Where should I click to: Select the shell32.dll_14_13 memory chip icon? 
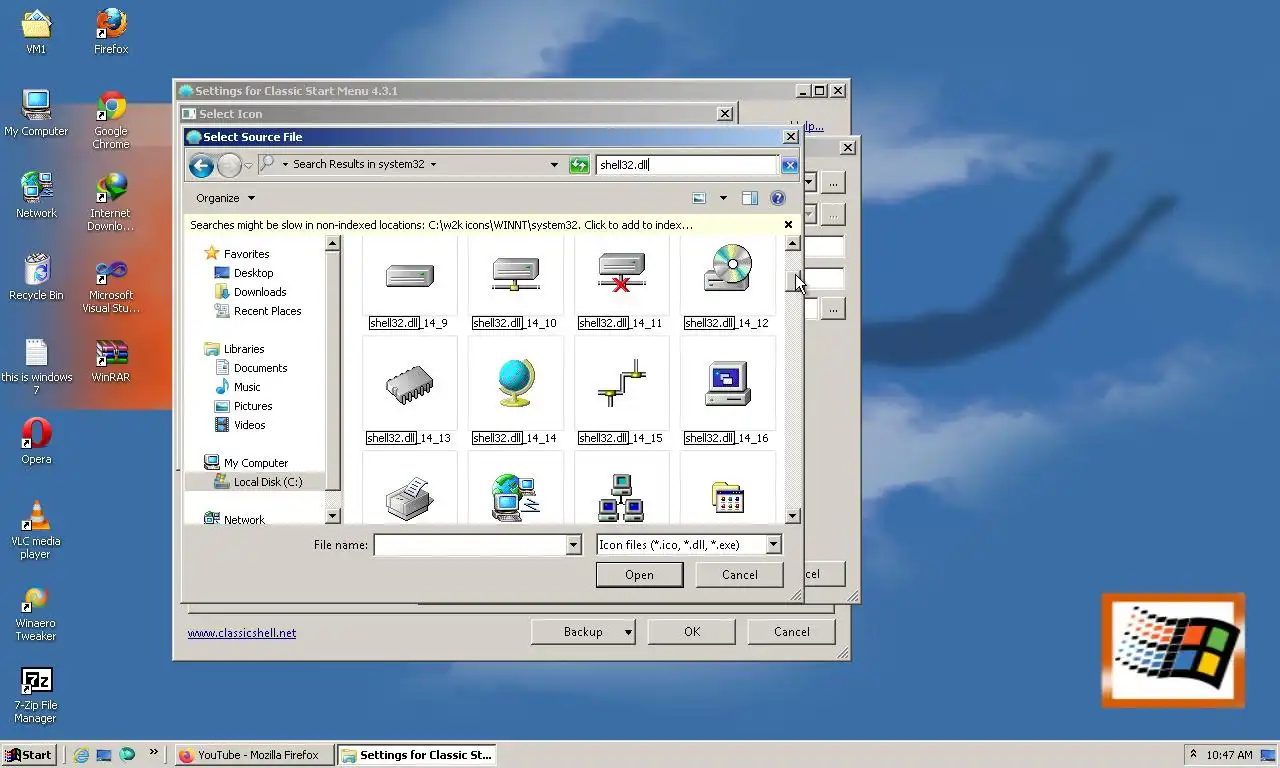tap(409, 385)
